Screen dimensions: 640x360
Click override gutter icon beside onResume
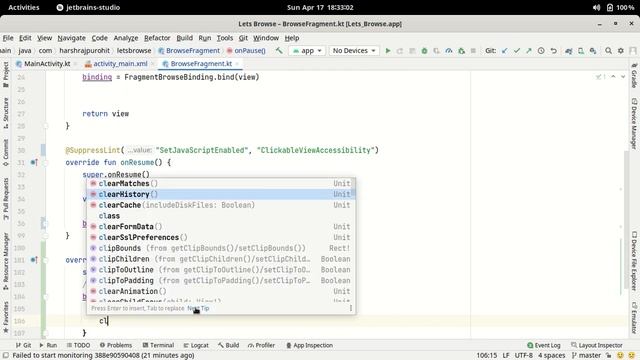tap(34, 162)
